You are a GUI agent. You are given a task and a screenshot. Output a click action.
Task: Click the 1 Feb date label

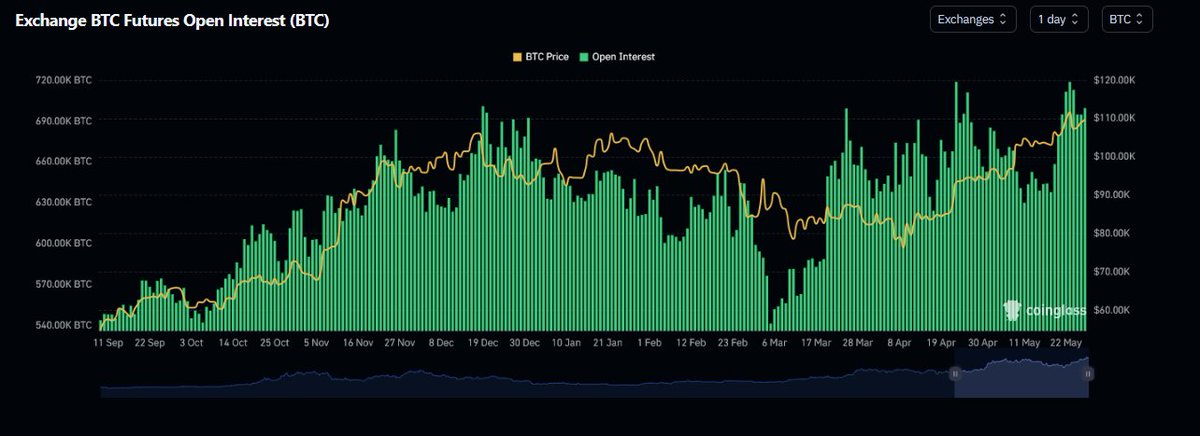pyautogui.click(x=650, y=342)
